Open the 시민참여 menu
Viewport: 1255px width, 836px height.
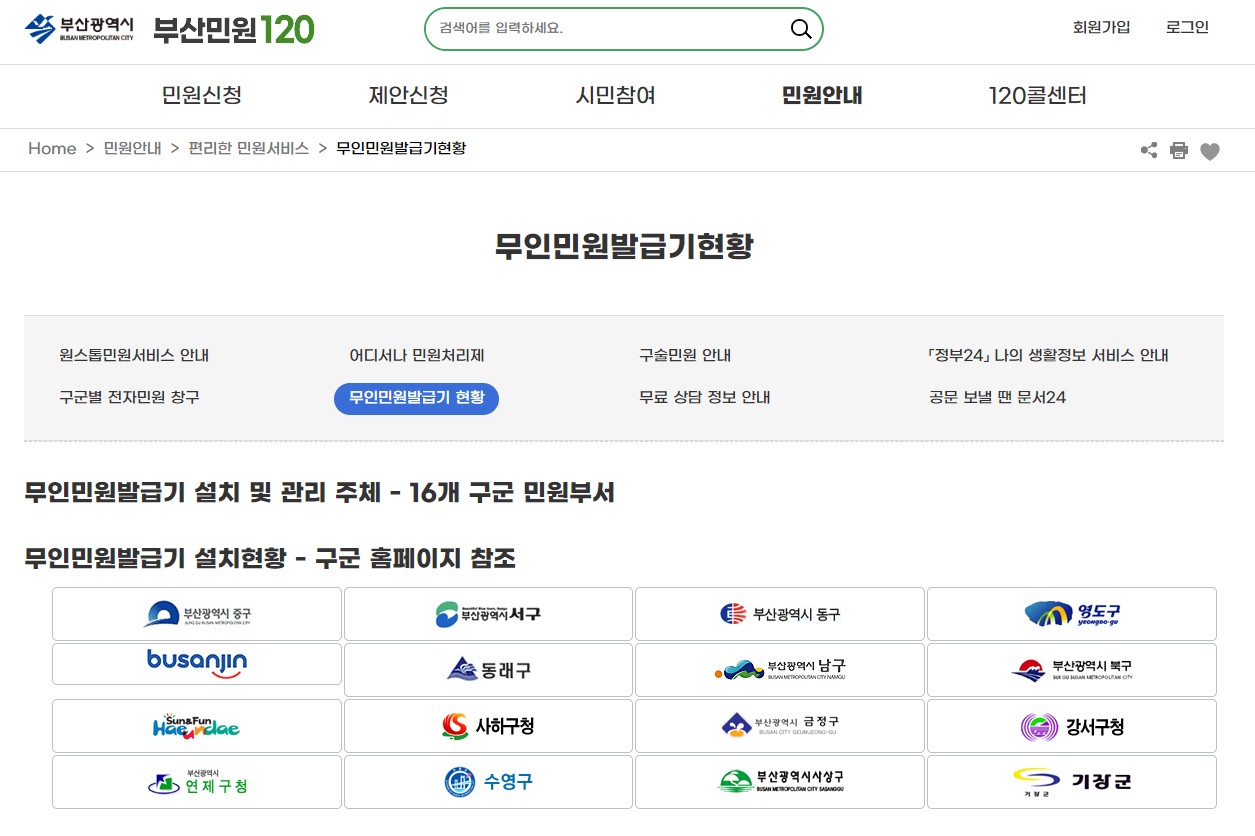[x=616, y=96]
